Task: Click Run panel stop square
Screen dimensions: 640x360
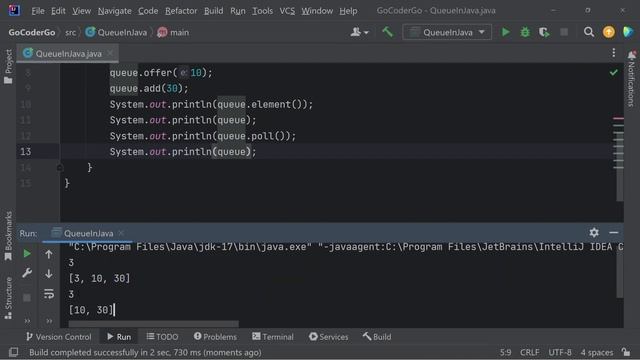Action: coord(27,298)
